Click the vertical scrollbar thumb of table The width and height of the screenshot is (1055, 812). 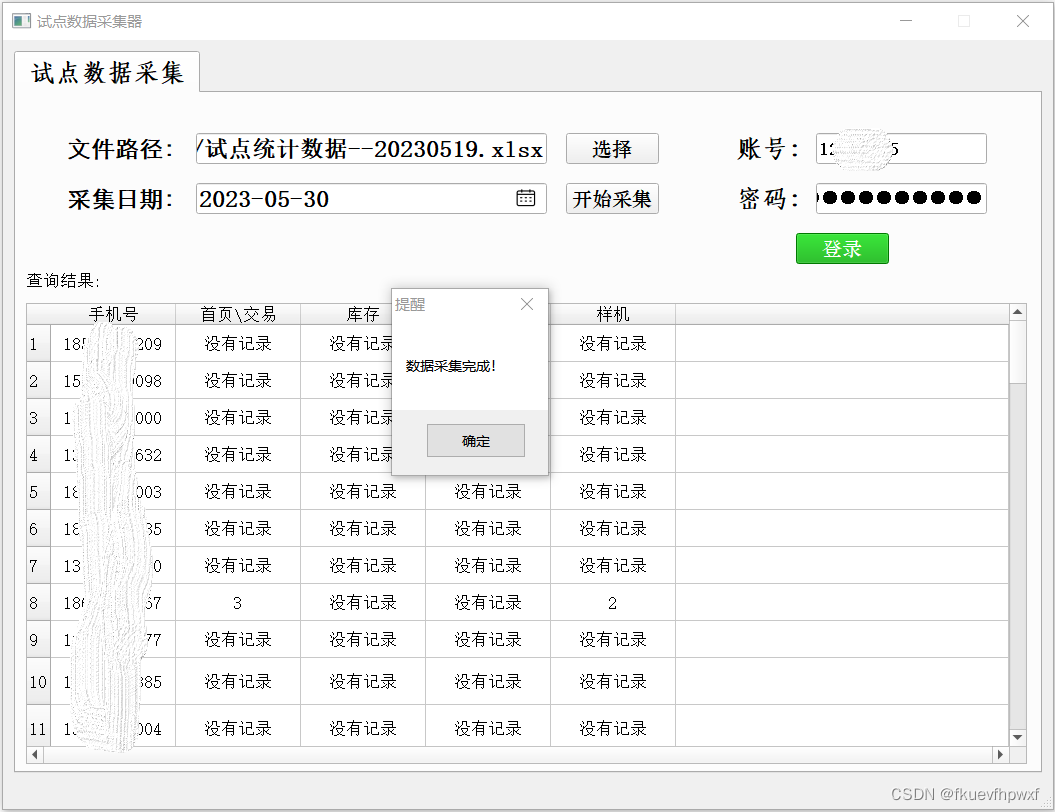(x=1017, y=350)
